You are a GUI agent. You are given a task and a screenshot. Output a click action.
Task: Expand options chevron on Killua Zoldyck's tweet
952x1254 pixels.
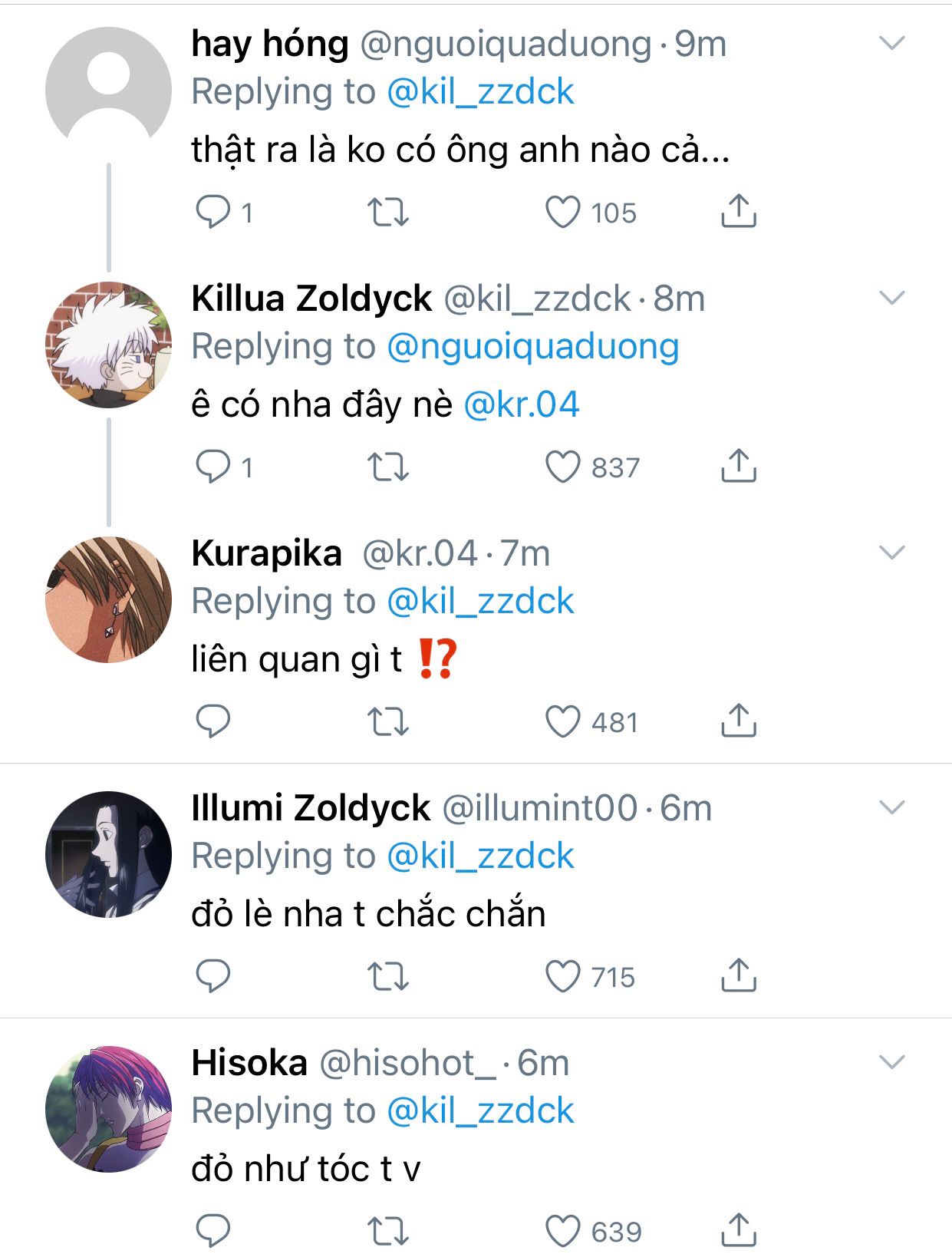[891, 298]
